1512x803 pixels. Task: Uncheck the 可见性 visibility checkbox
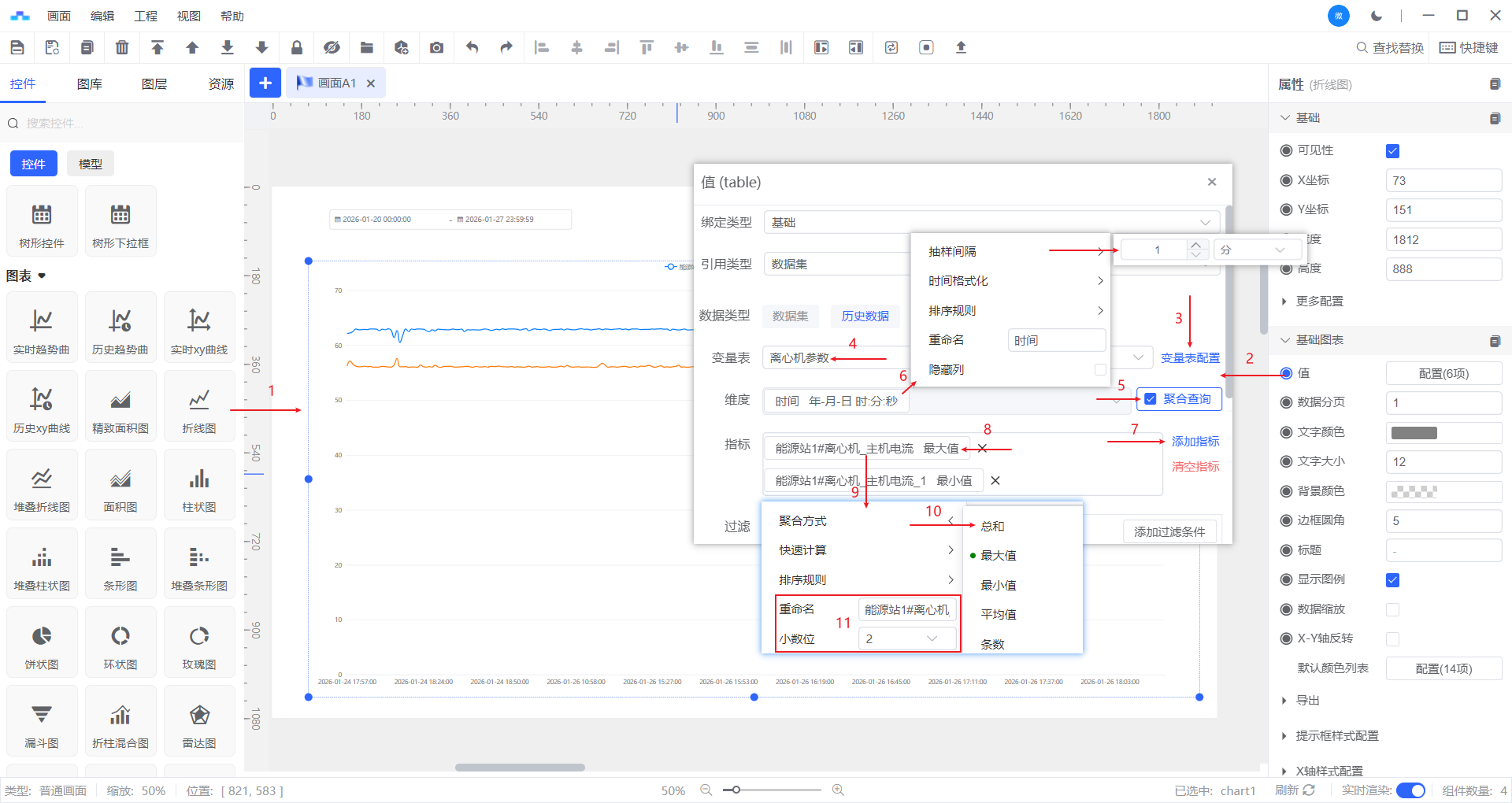[1392, 151]
